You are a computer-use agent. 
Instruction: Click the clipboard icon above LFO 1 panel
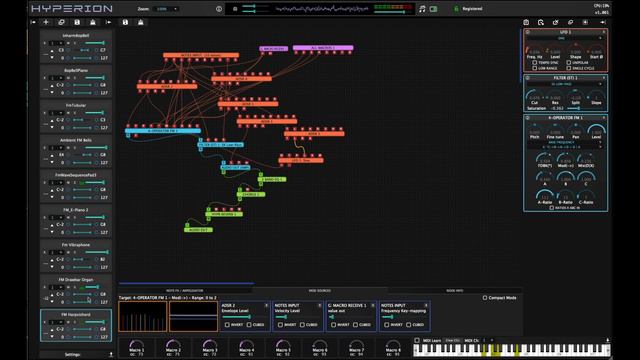coord(526,22)
